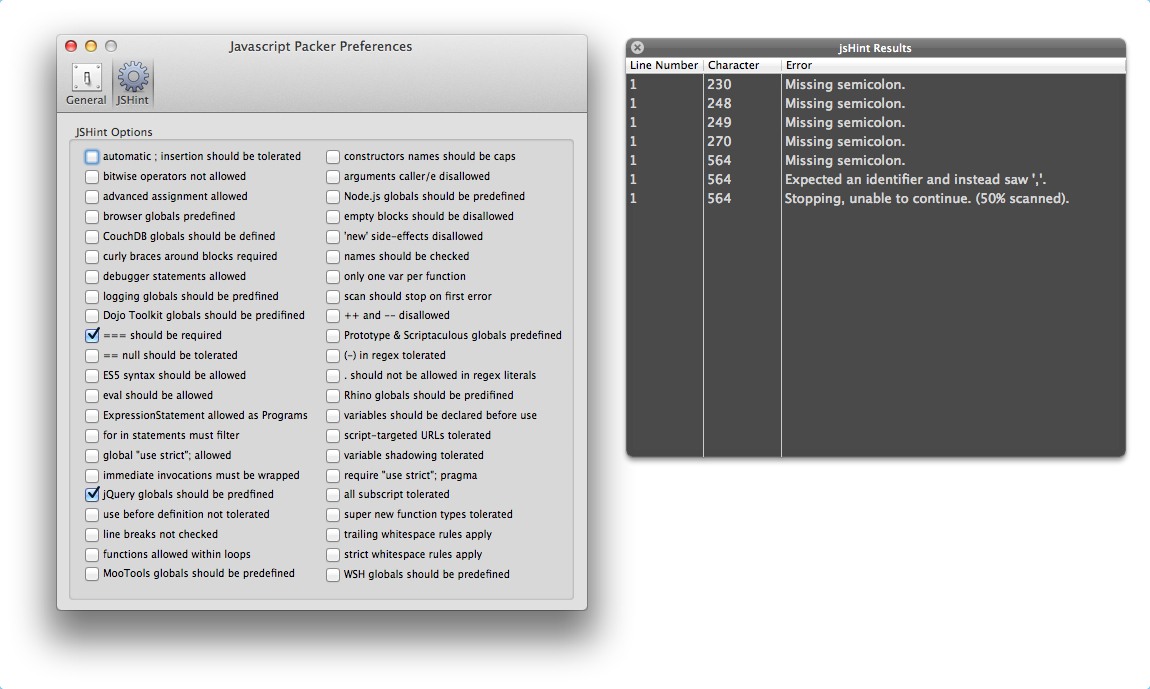Enable strict whitespace rules apply
1150x689 pixels.
tap(333, 555)
